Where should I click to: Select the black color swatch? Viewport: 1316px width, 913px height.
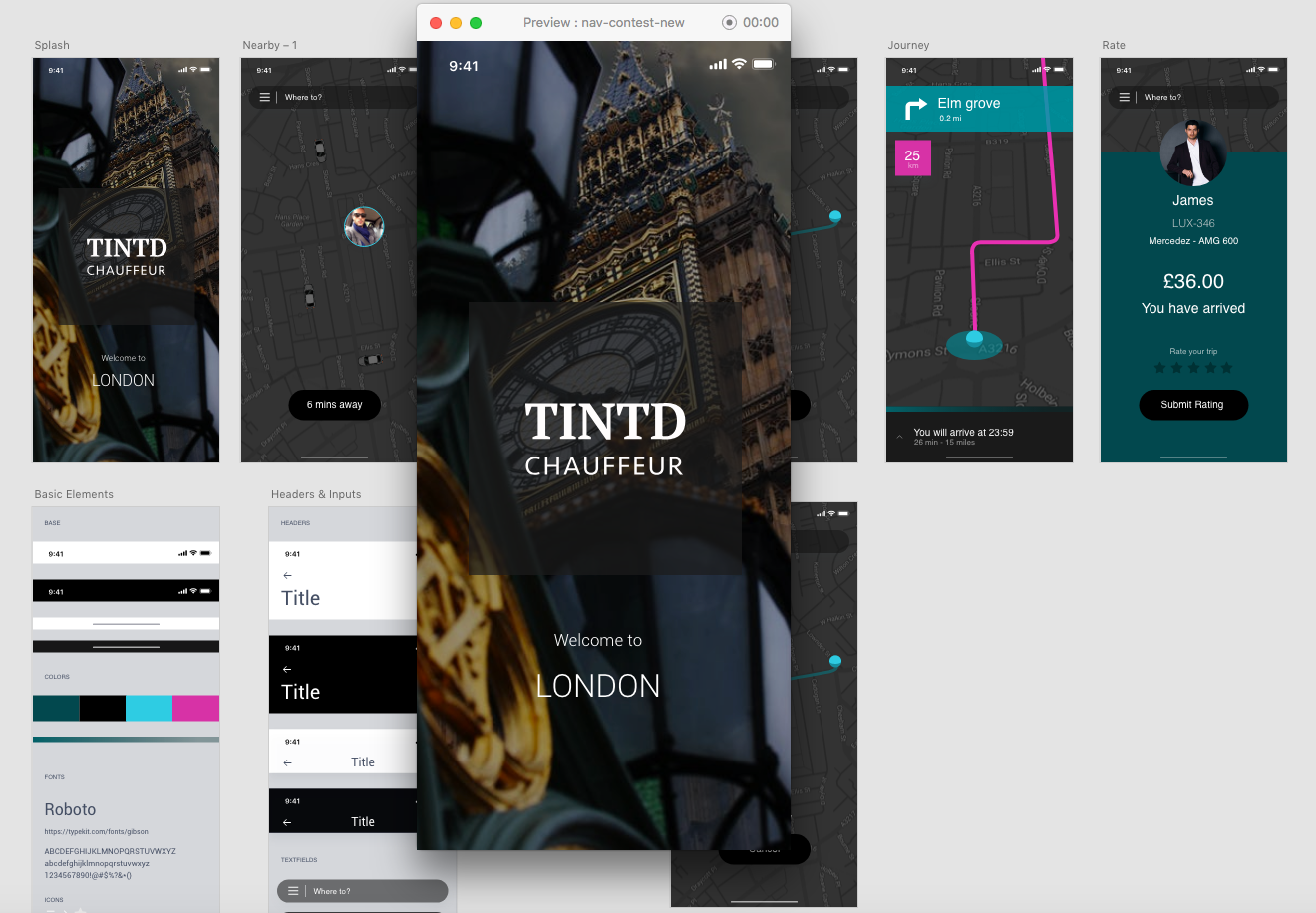(103, 709)
